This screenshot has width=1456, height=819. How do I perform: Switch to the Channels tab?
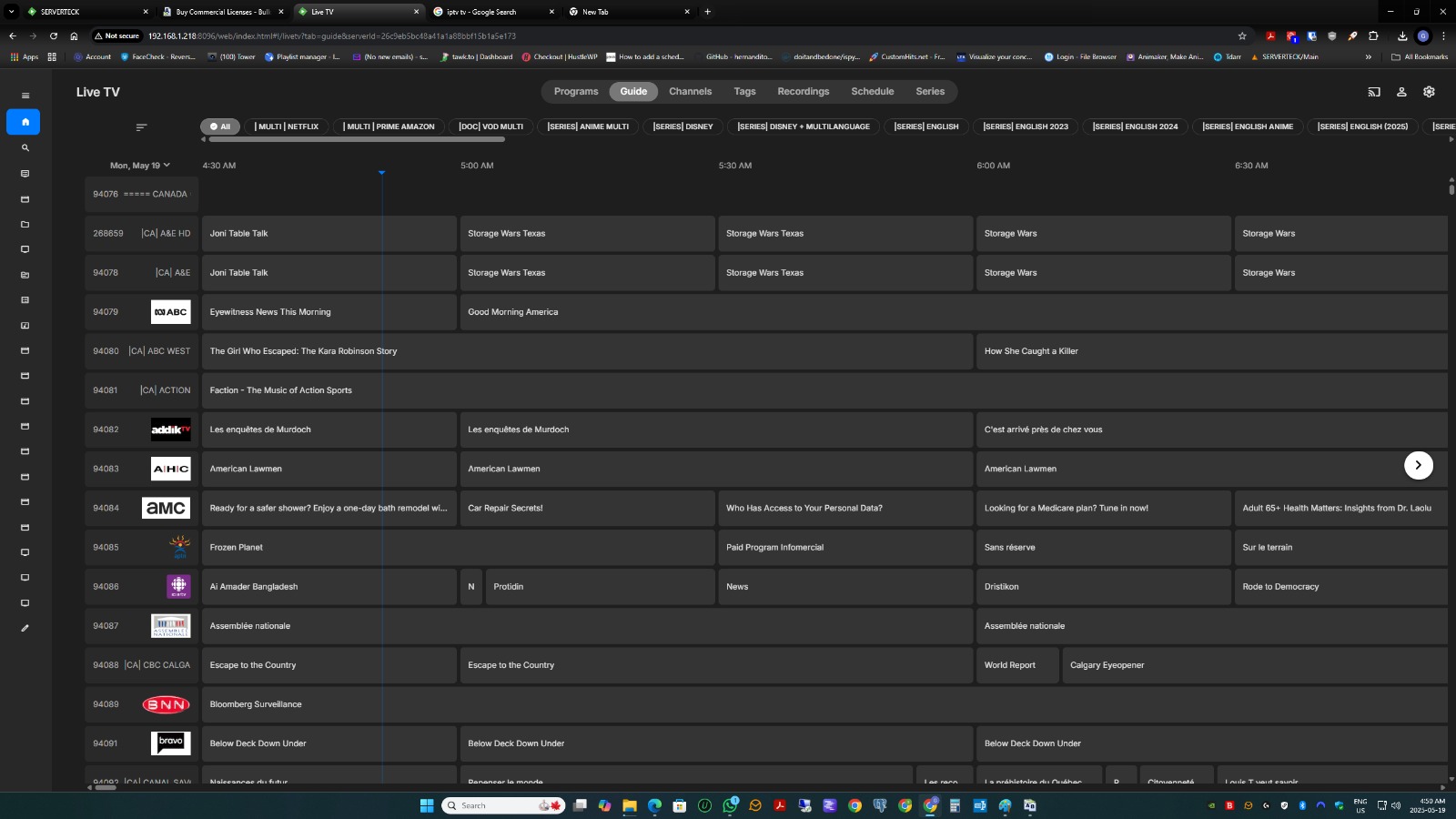click(690, 92)
